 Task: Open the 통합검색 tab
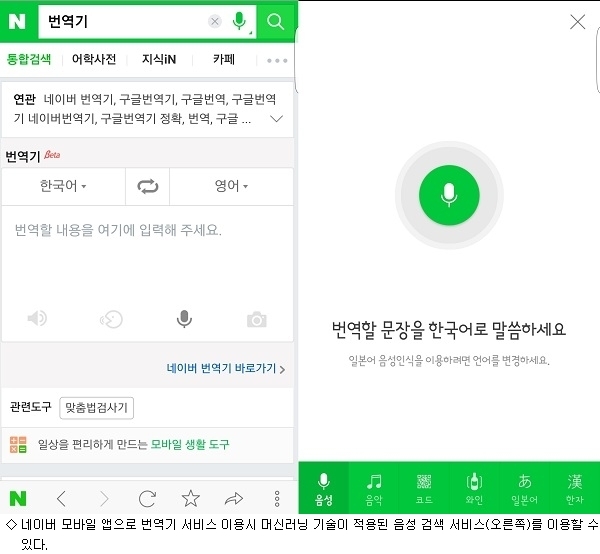coord(29,59)
